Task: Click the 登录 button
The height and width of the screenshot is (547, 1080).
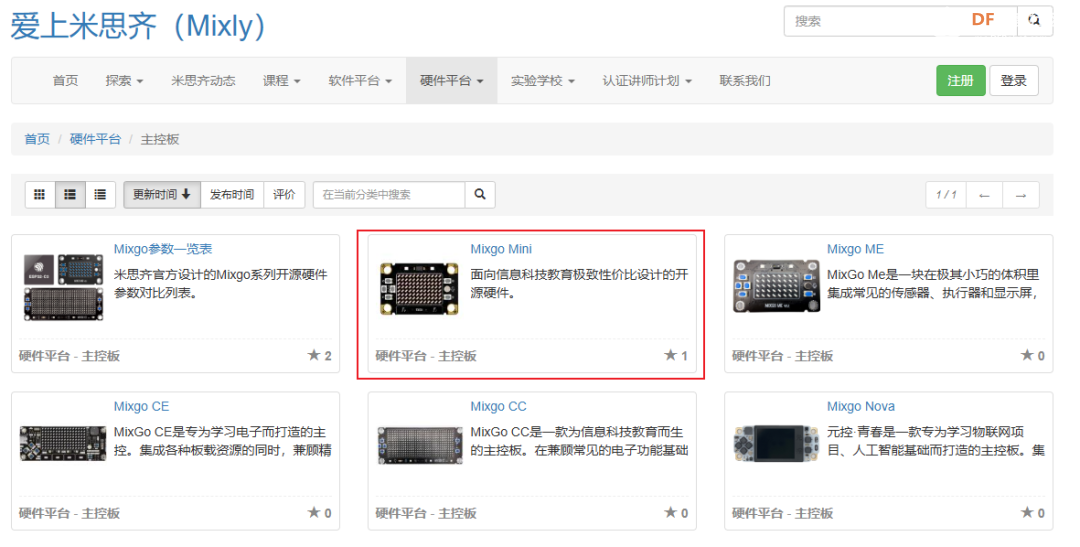Action: (1014, 81)
